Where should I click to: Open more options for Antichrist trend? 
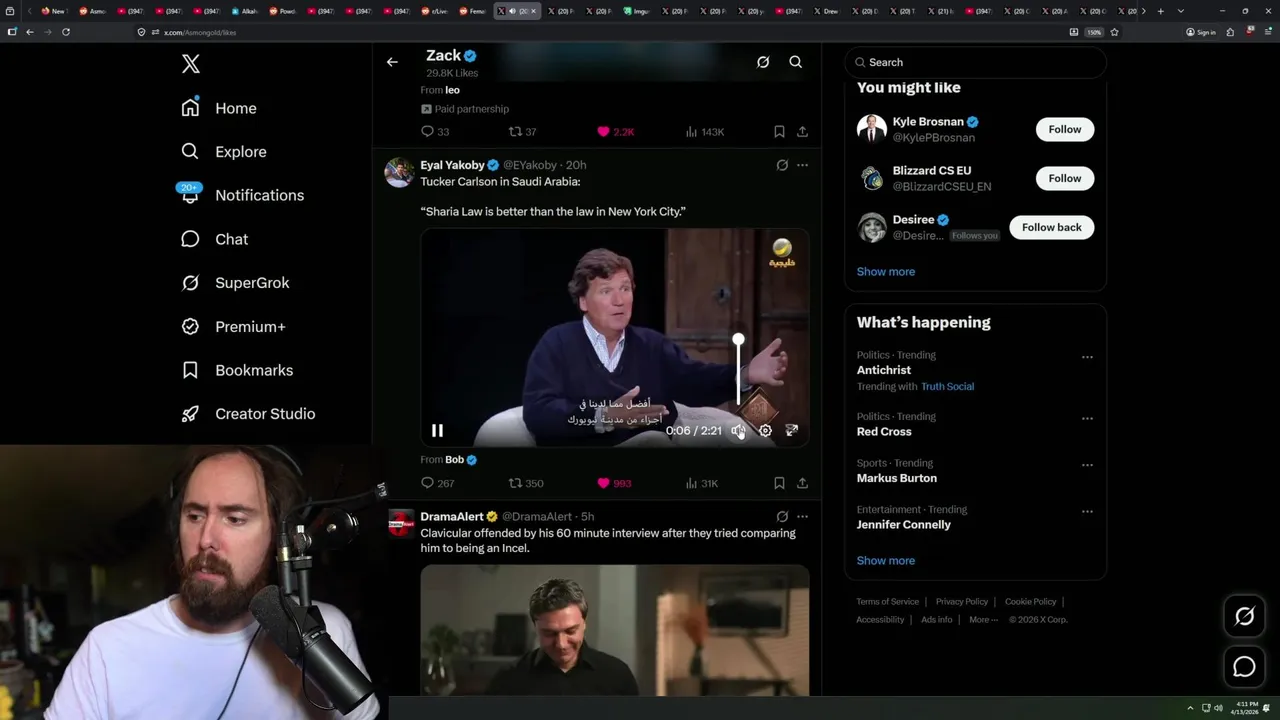pyautogui.click(x=1087, y=357)
